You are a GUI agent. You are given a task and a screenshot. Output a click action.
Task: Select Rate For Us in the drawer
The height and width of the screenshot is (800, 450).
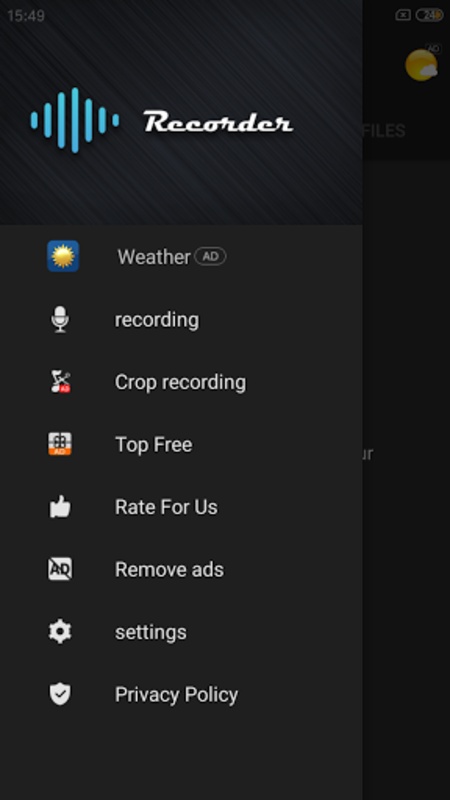181,507
